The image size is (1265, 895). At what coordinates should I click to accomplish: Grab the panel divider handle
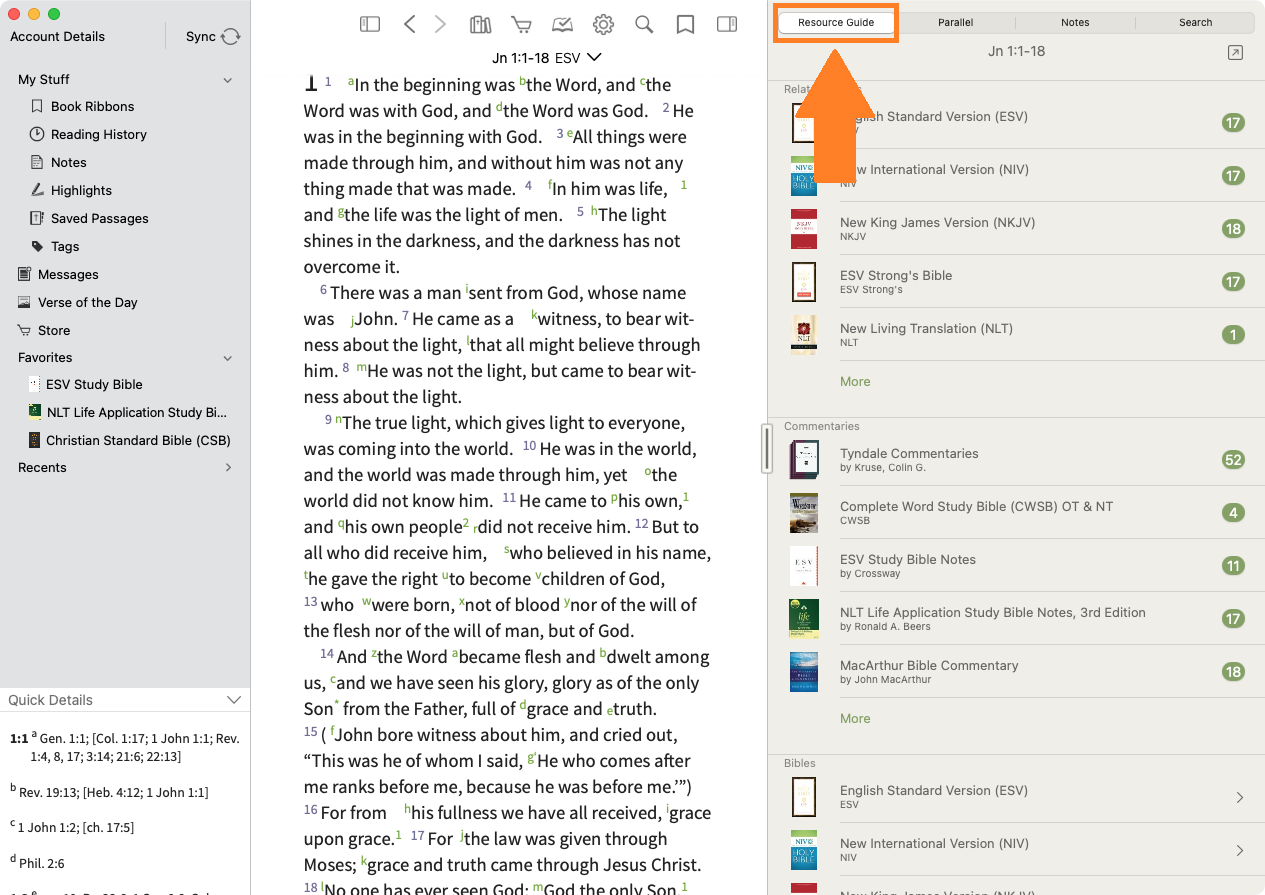(x=767, y=448)
